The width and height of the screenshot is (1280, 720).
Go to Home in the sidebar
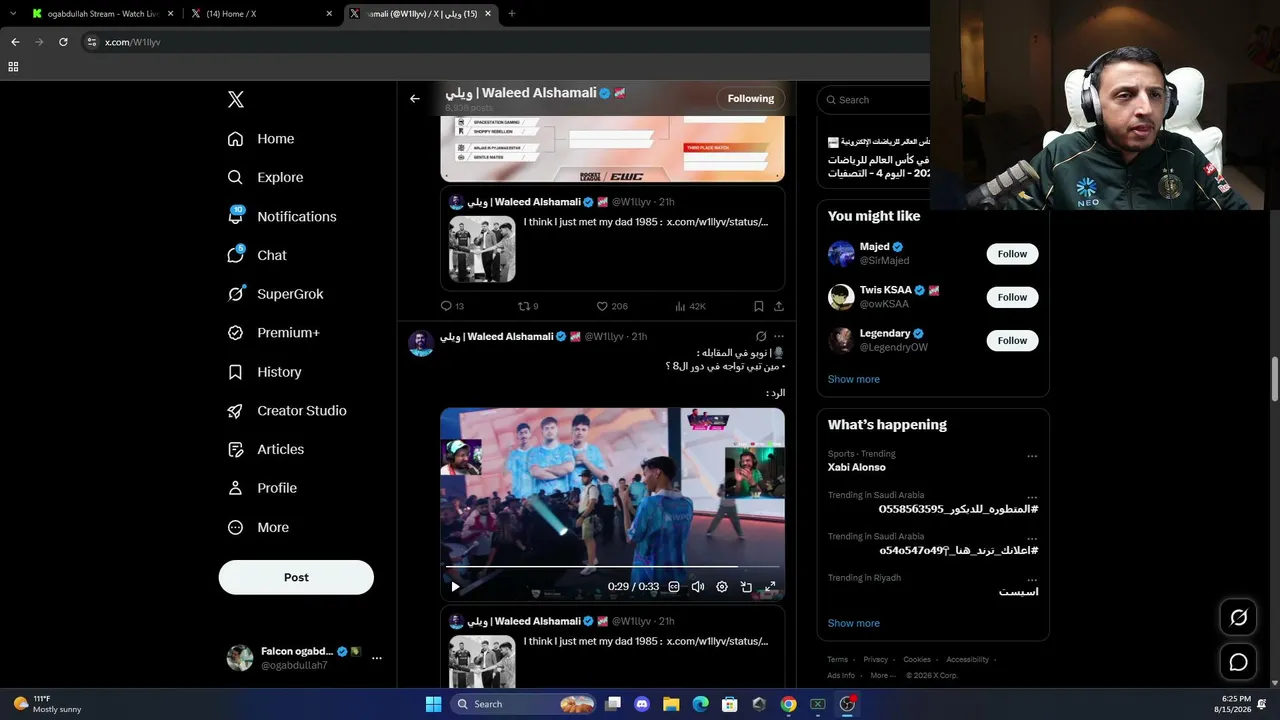(261, 139)
